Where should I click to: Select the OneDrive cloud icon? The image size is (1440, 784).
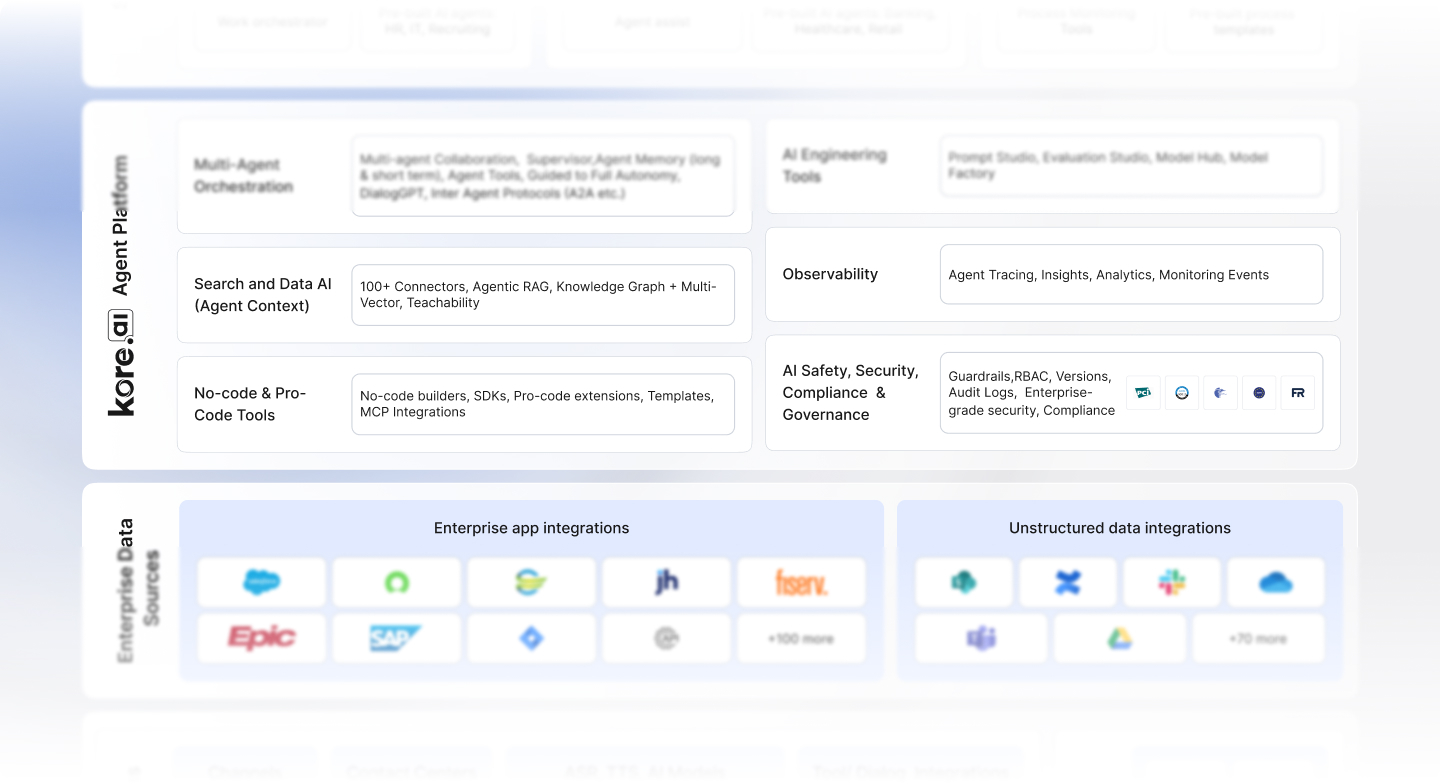(1275, 582)
